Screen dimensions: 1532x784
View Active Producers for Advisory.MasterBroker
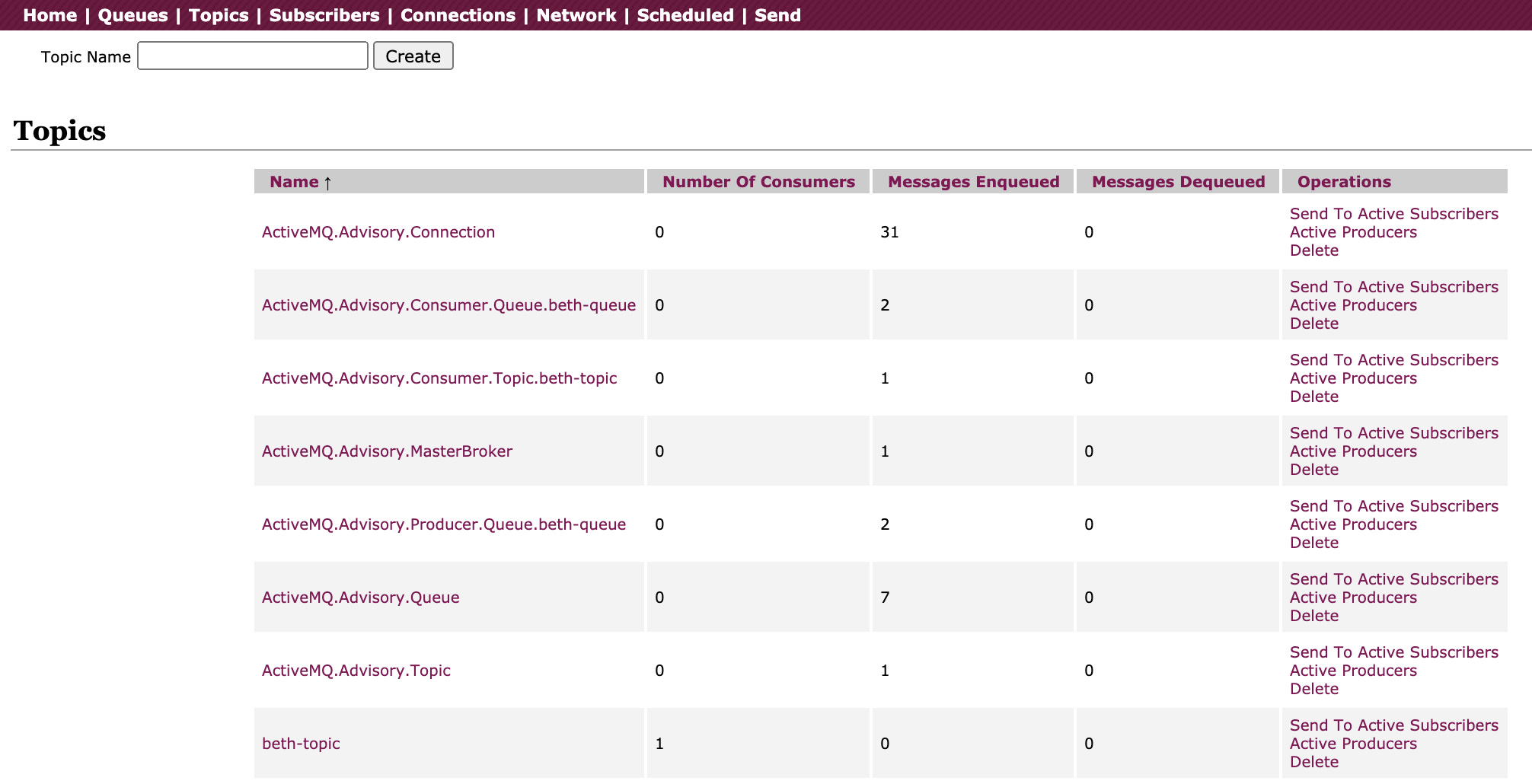[1353, 451]
